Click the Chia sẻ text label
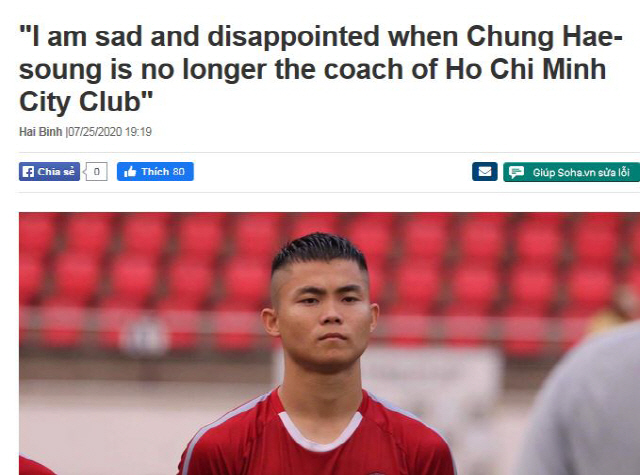Screen dimensions: 640x475 click(56, 172)
